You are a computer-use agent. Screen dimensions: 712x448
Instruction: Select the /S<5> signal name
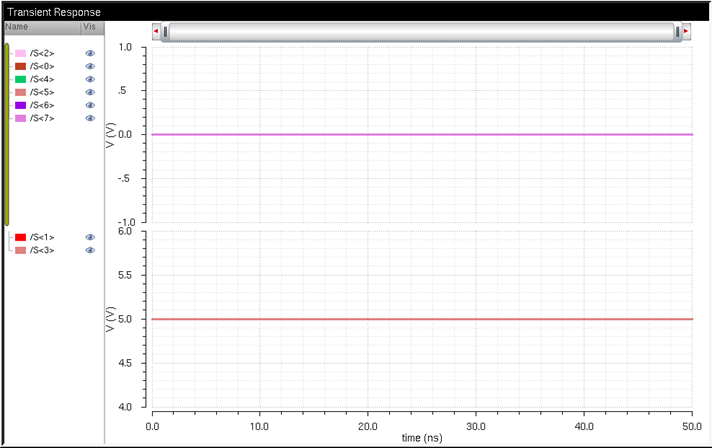pos(42,92)
